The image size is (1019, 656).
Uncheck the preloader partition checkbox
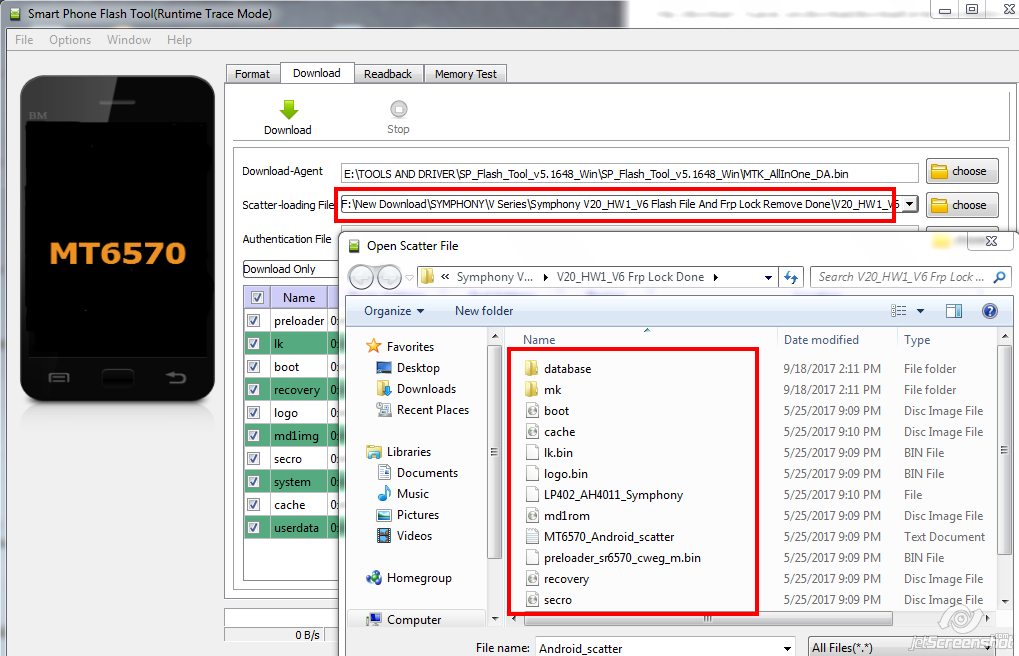pos(254,320)
